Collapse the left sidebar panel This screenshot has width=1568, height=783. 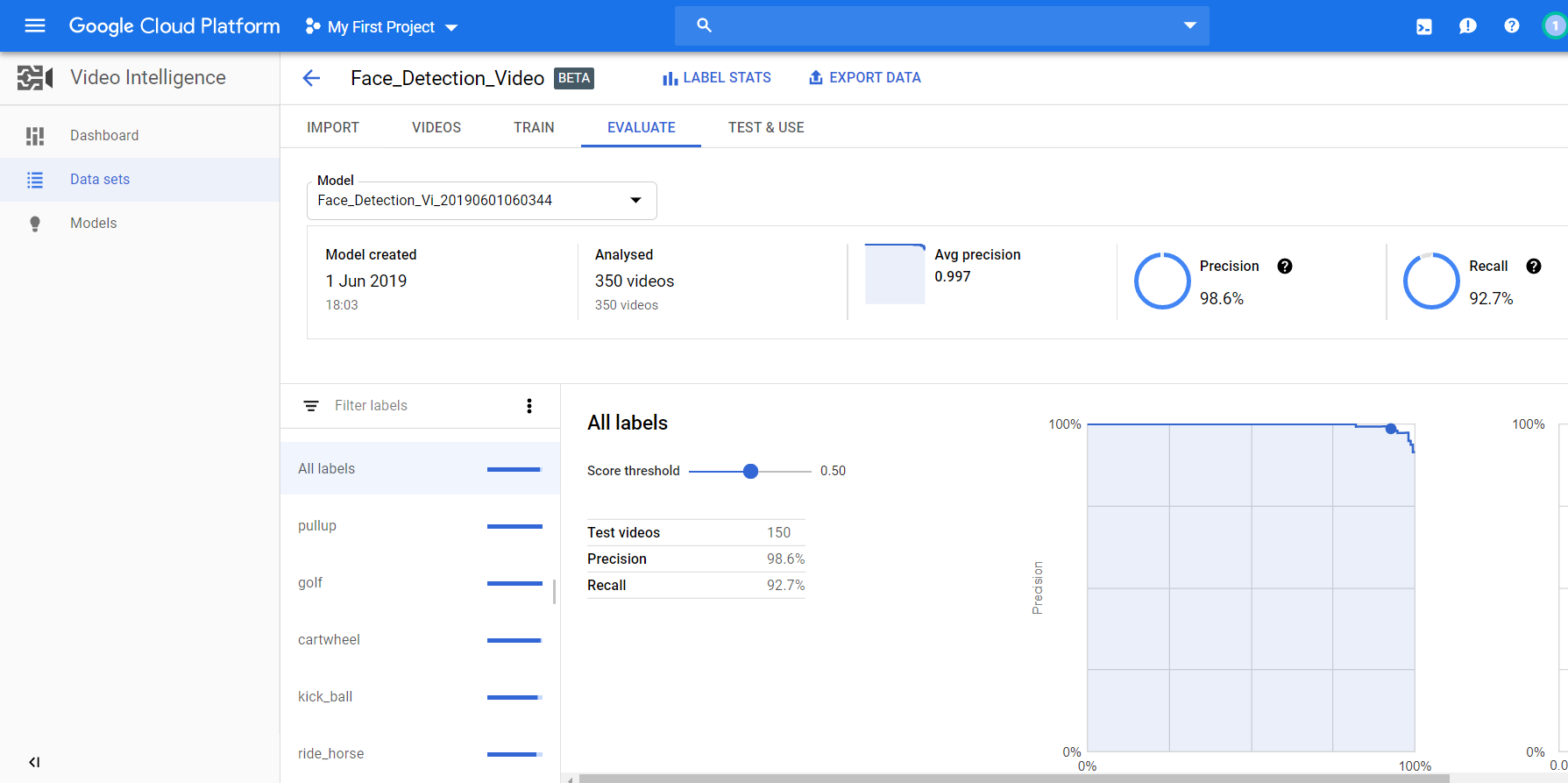click(34, 762)
